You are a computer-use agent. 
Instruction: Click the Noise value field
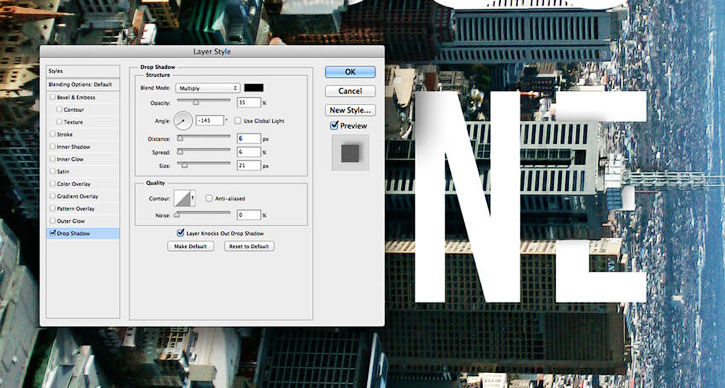[249, 215]
